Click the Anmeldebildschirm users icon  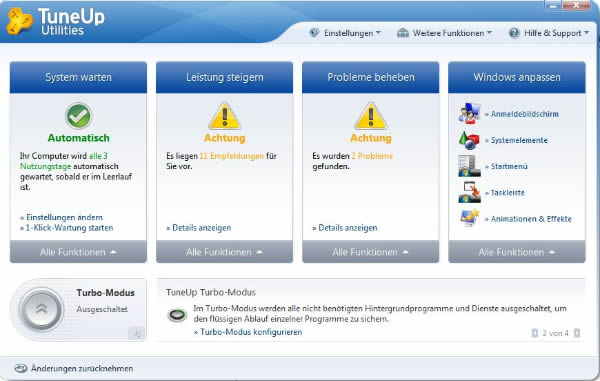click(x=469, y=113)
